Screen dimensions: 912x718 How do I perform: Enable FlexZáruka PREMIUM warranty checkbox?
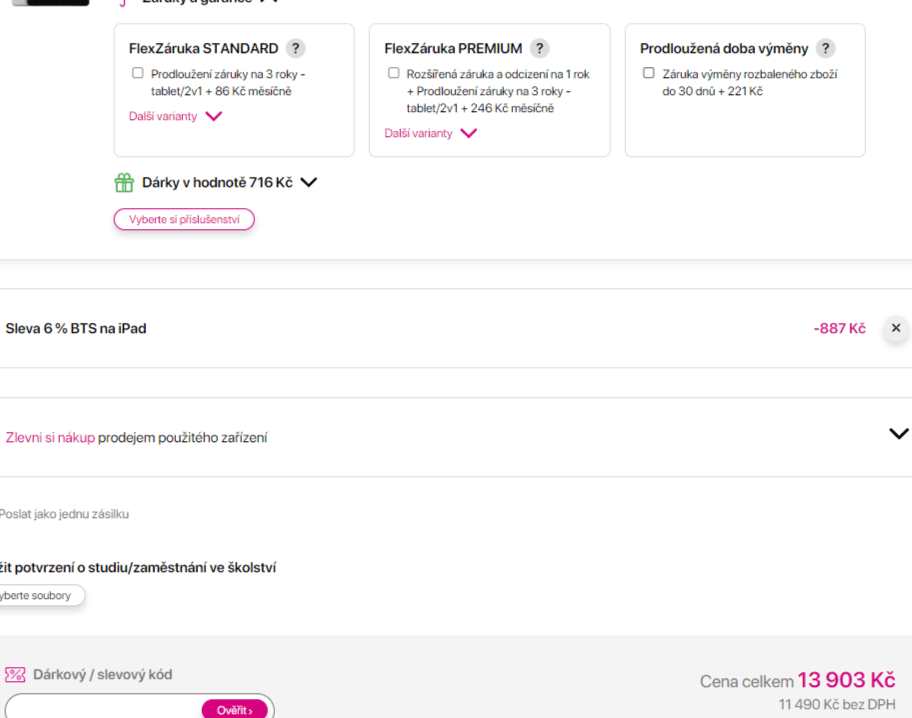pyautogui.click(x=394, y=73)
